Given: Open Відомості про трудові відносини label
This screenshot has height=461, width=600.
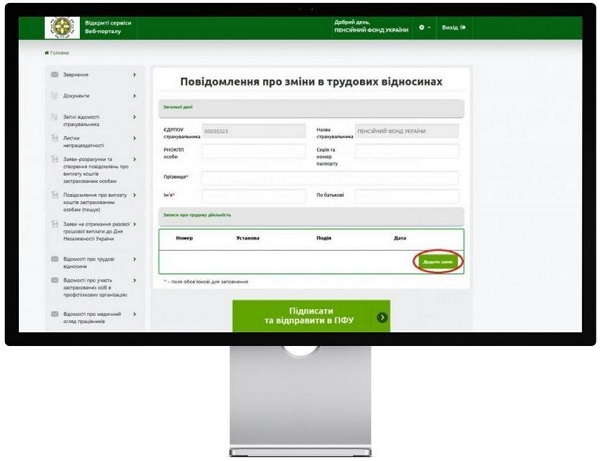Looking at the screenshot, I should 89,262.
